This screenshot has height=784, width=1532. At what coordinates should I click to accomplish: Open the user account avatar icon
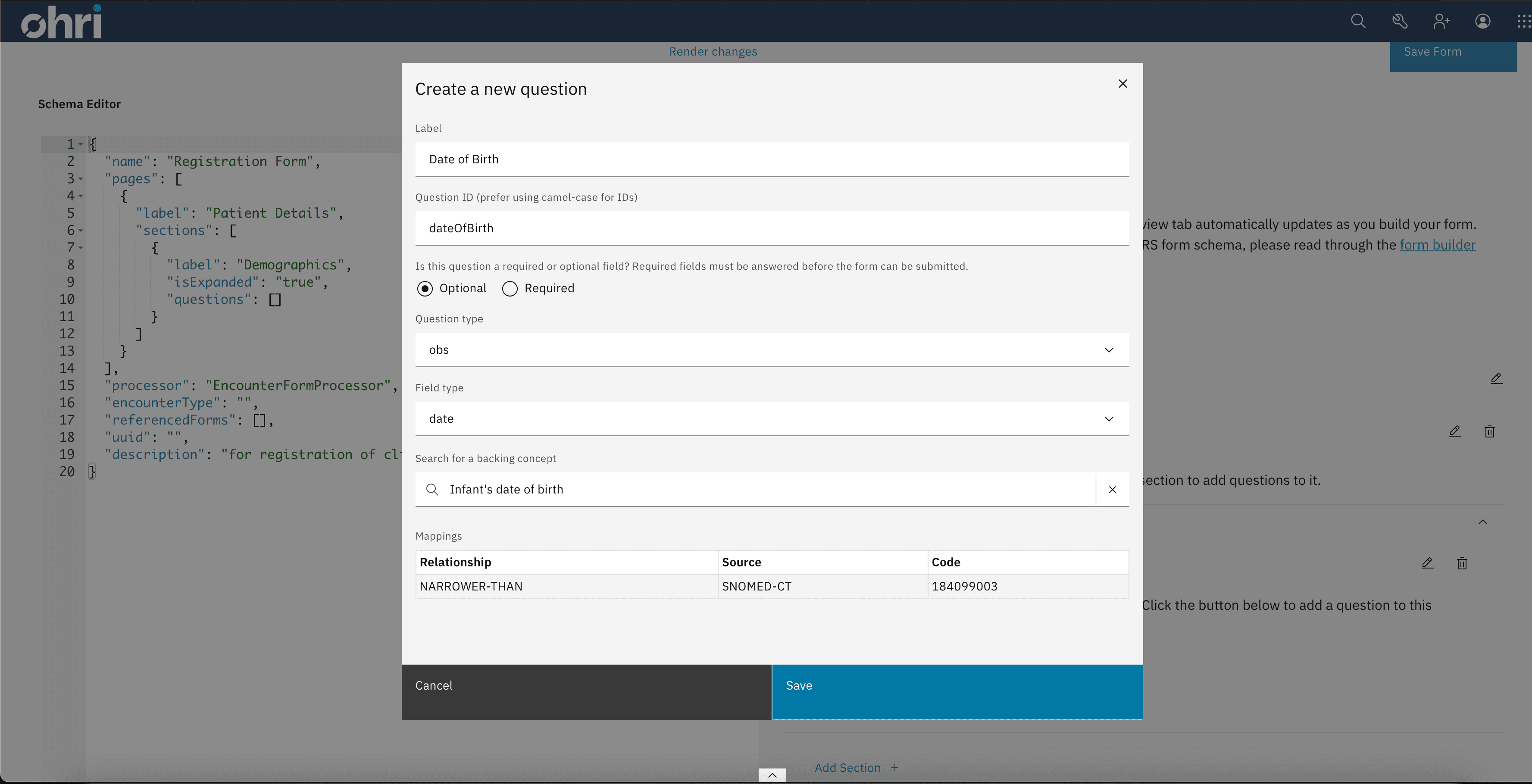pos(1482,22)
